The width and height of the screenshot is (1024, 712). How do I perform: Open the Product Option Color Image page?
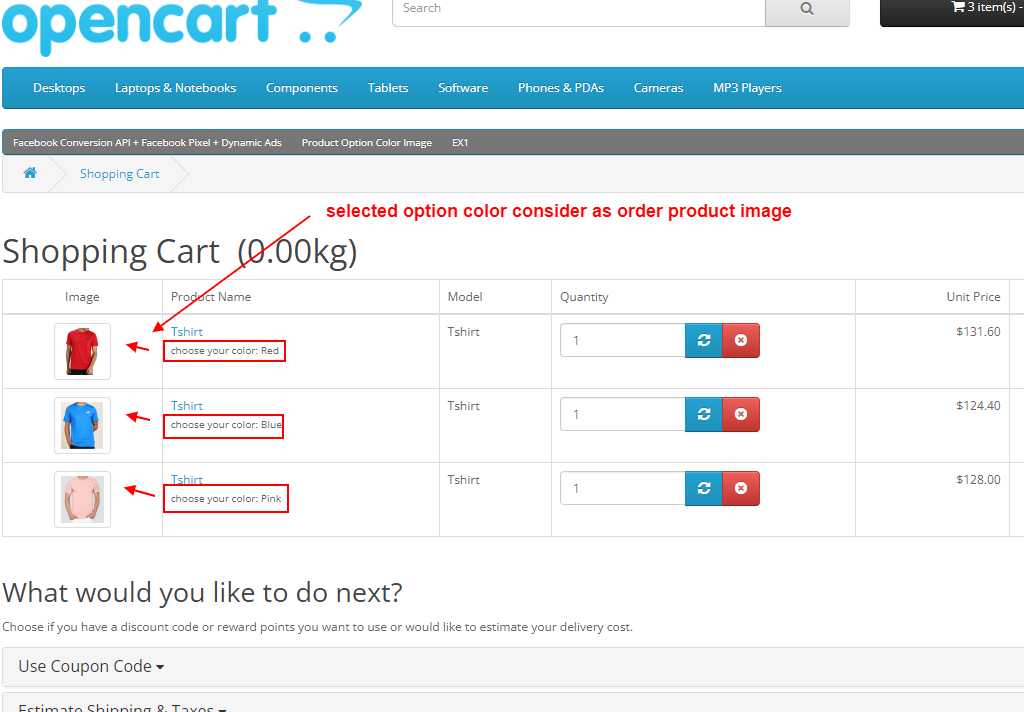pos(366,142)
